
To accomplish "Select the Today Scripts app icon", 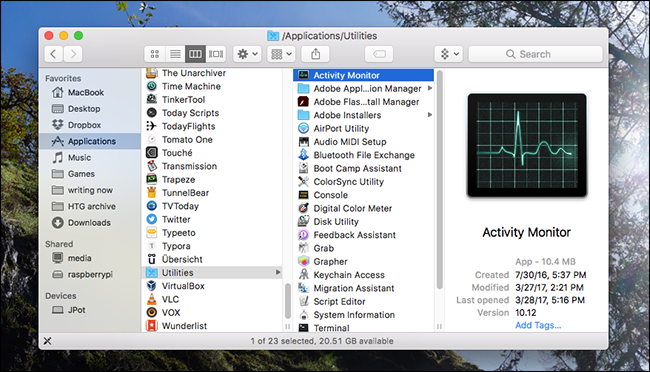I will [152, 113].
